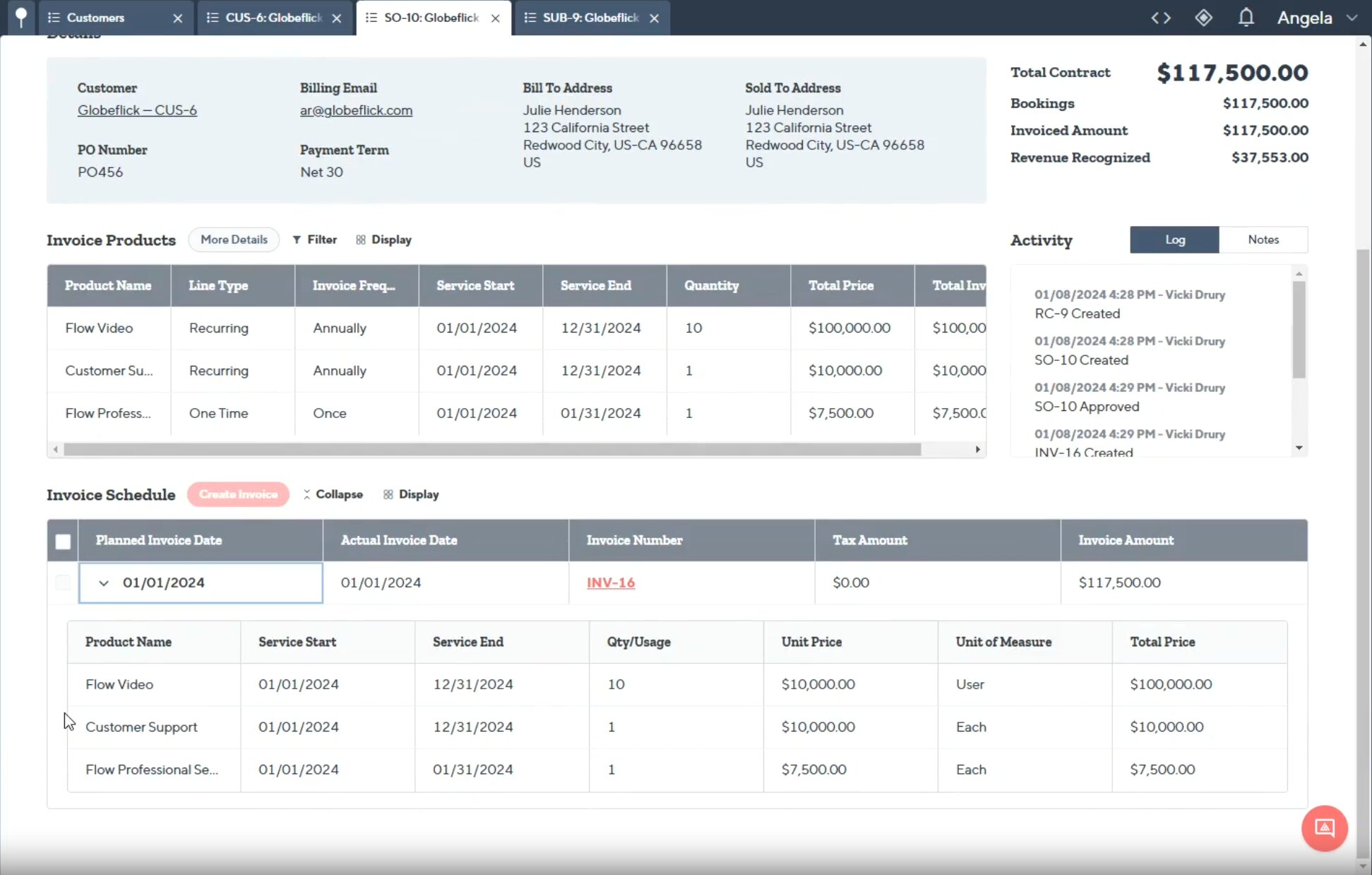The height and width of the screenshot is (875, 1372).
Task: Open Display options for Invoice Schedule
Action: coord(411,494)
